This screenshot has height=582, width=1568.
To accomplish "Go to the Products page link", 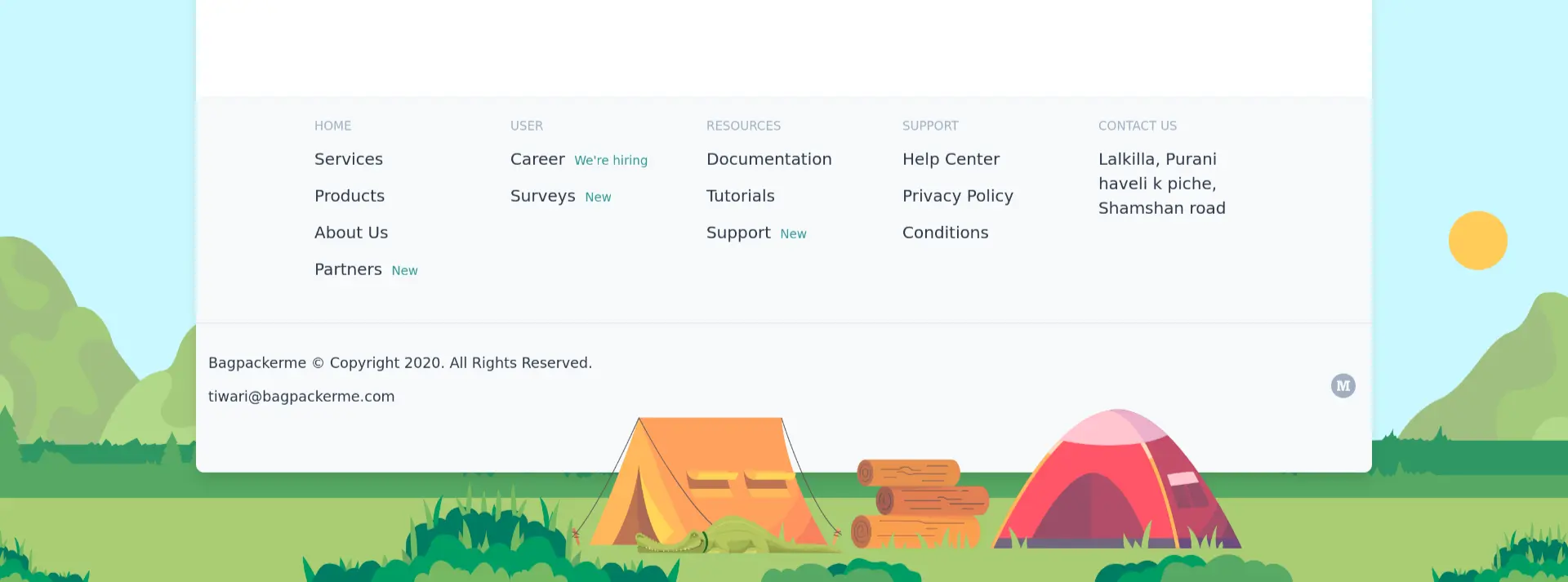I will (350, 196).
